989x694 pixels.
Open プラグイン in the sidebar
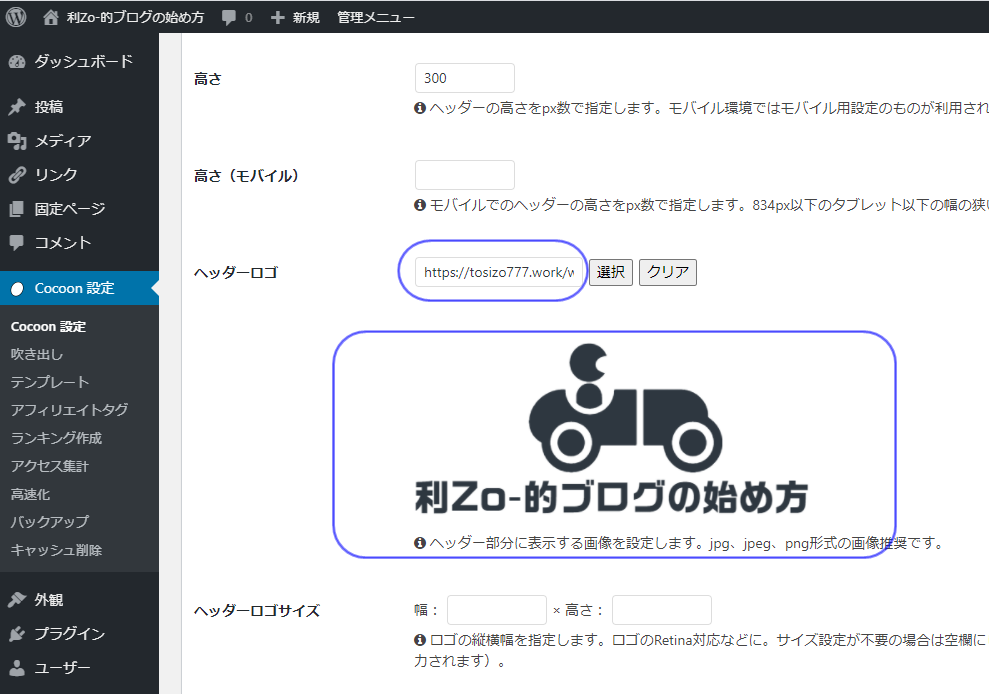click(x=69, y=634)
